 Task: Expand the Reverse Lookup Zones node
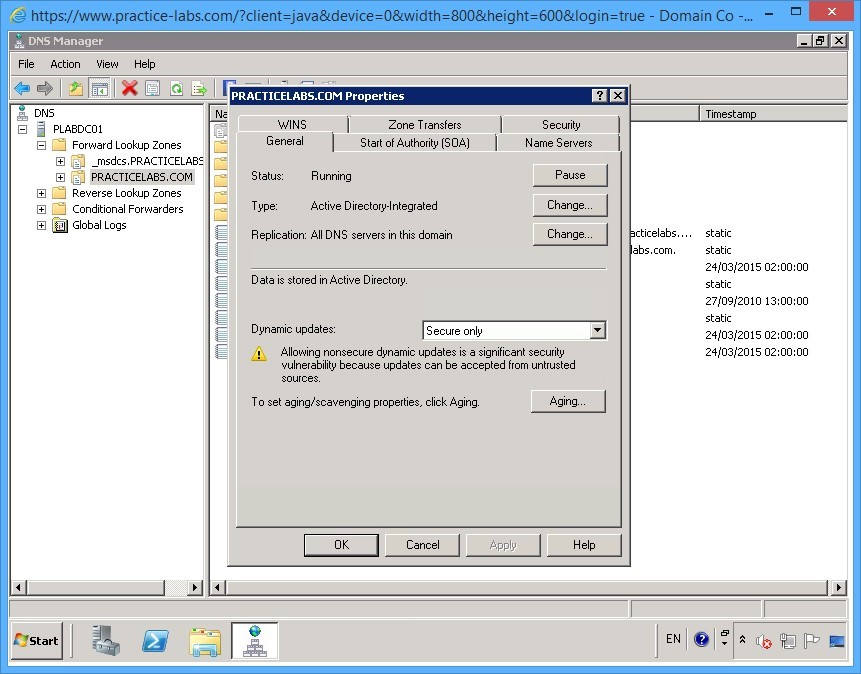point(41,192)
